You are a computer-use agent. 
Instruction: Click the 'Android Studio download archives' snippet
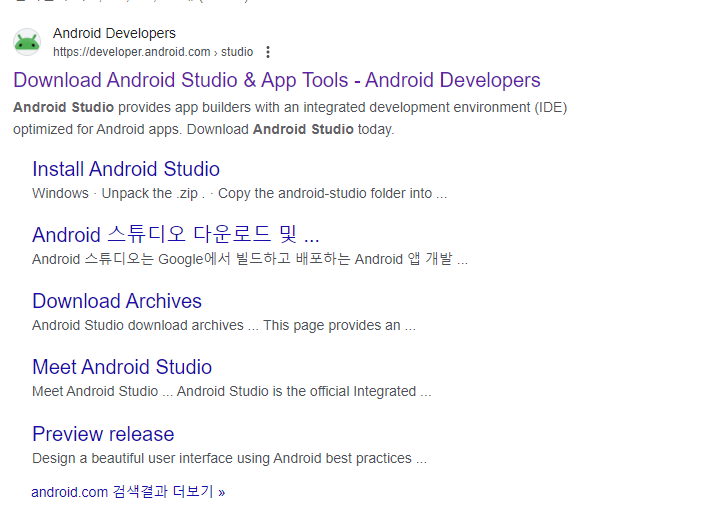tap(224, 325)
